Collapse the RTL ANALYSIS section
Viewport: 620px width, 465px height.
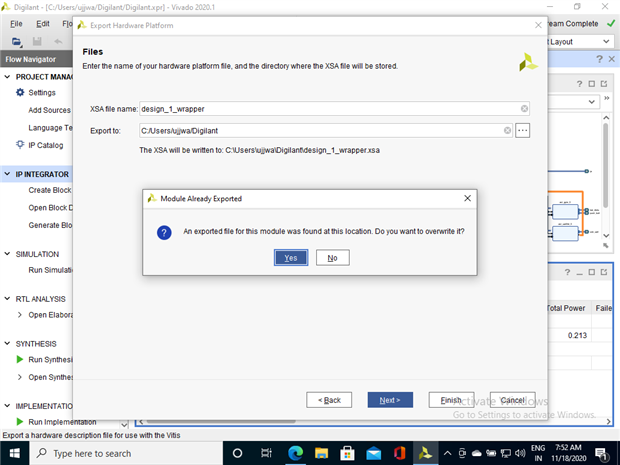[x=7, y=299]
